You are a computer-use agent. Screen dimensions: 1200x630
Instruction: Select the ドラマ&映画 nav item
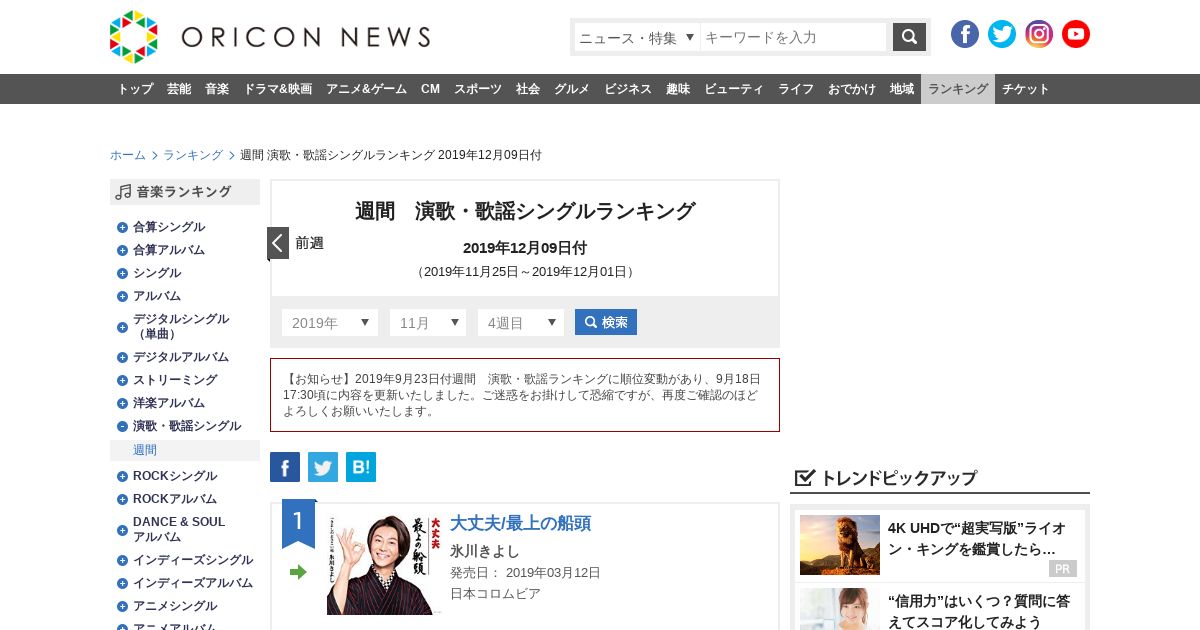click(x=277, y=89)
